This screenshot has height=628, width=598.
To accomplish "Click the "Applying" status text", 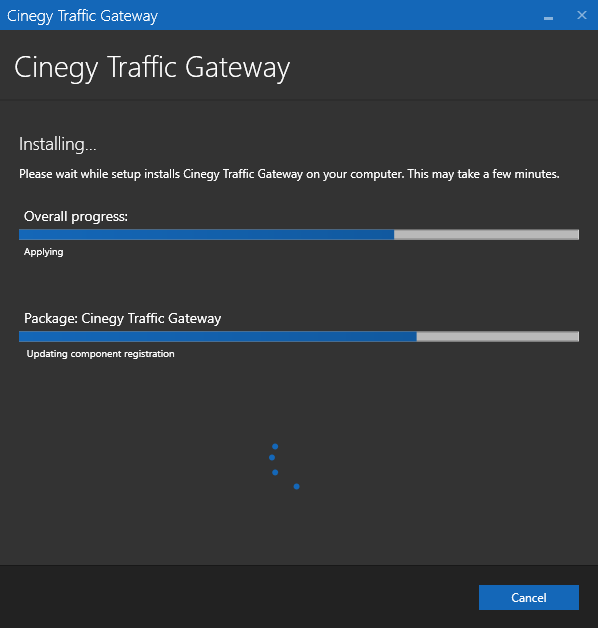I will click(x=44, y=252).
